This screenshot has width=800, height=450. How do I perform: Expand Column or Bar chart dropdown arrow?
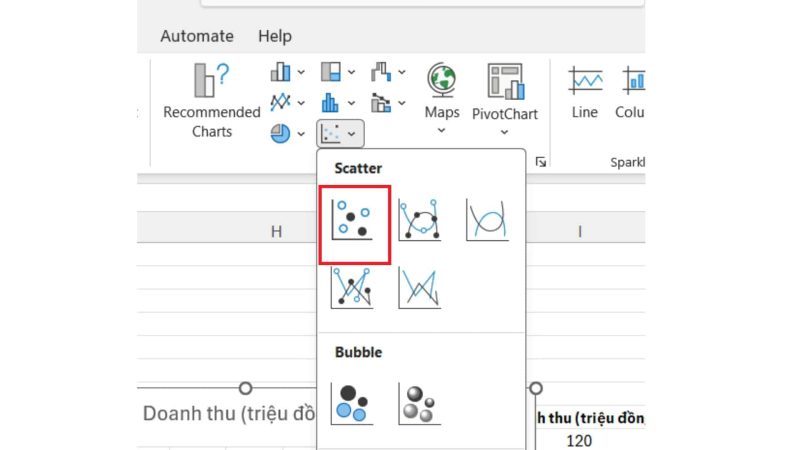click(301, 72)
